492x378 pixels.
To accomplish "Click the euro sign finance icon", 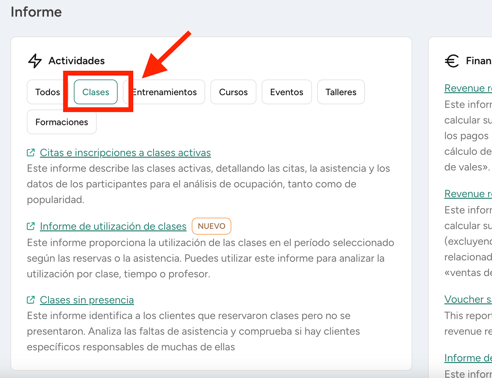I will click(x=452, y=61).
